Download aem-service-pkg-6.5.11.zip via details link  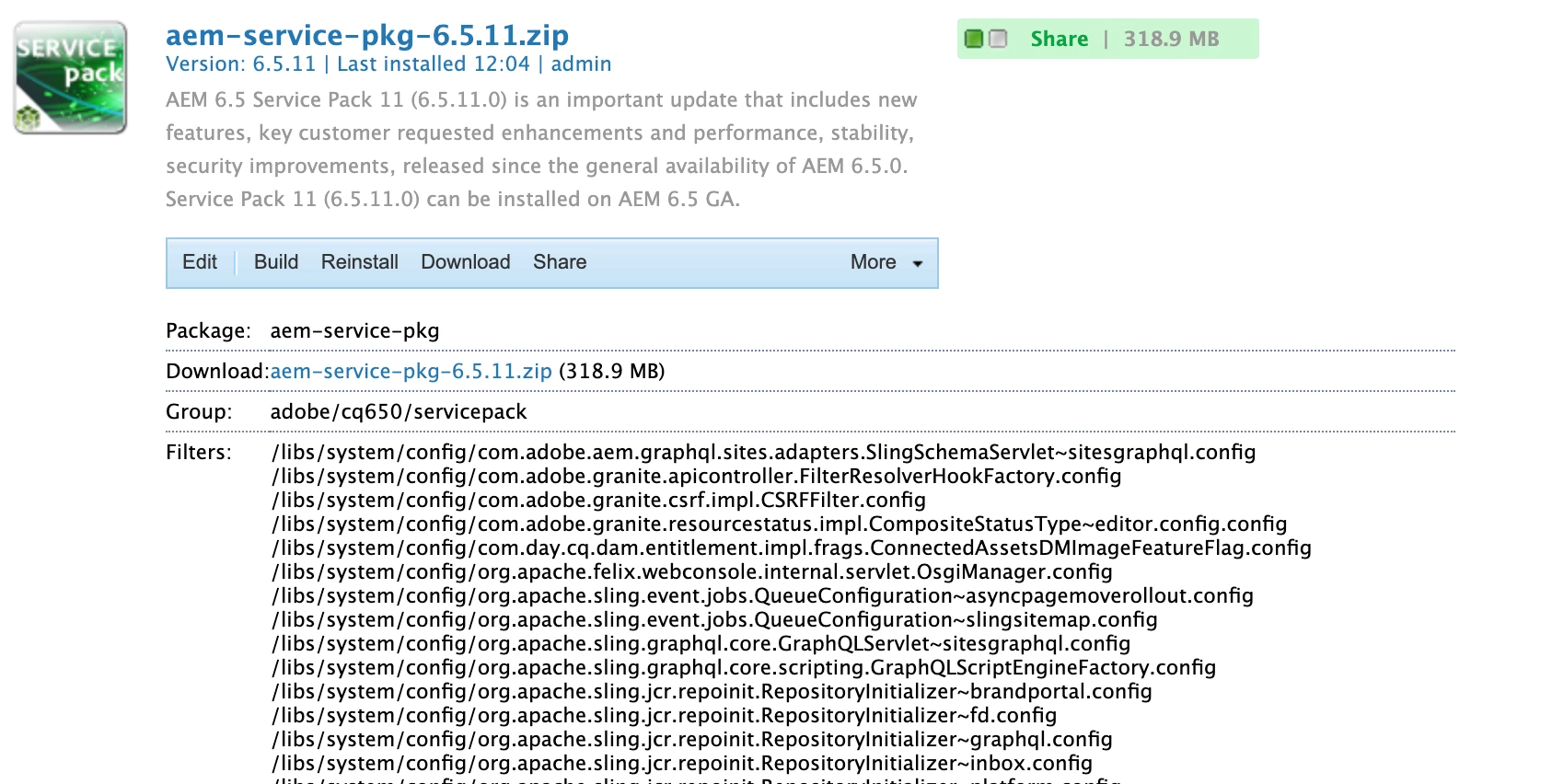coord(411,371)
